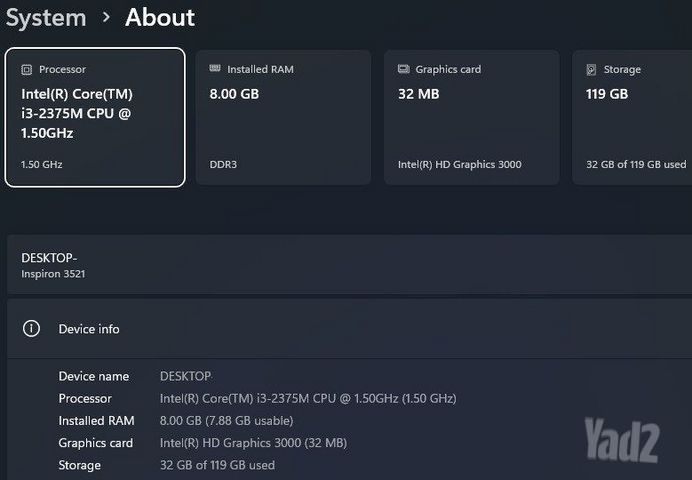The height and width of the screenshot is (480, 692).
Task: Click the Installed RAM memory icon
Action: pyautogui.click(x=215, y=68)
